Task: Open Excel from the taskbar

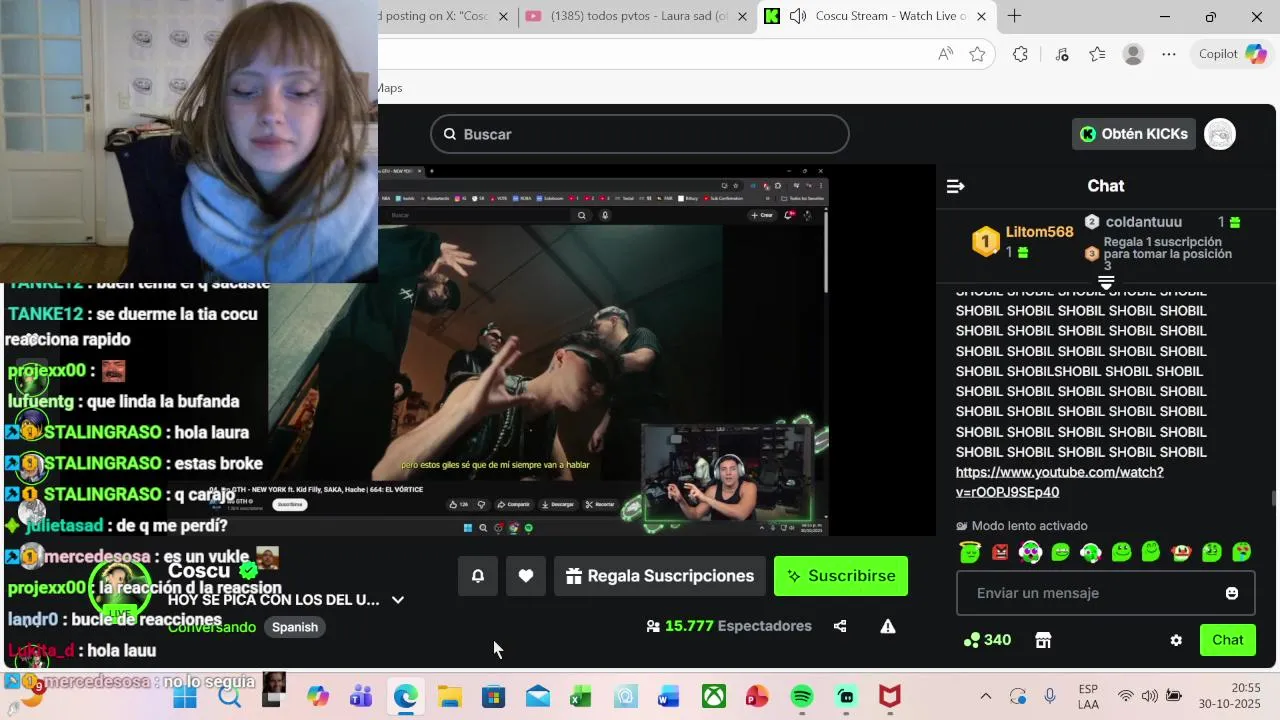Action: tap(581, 696)
